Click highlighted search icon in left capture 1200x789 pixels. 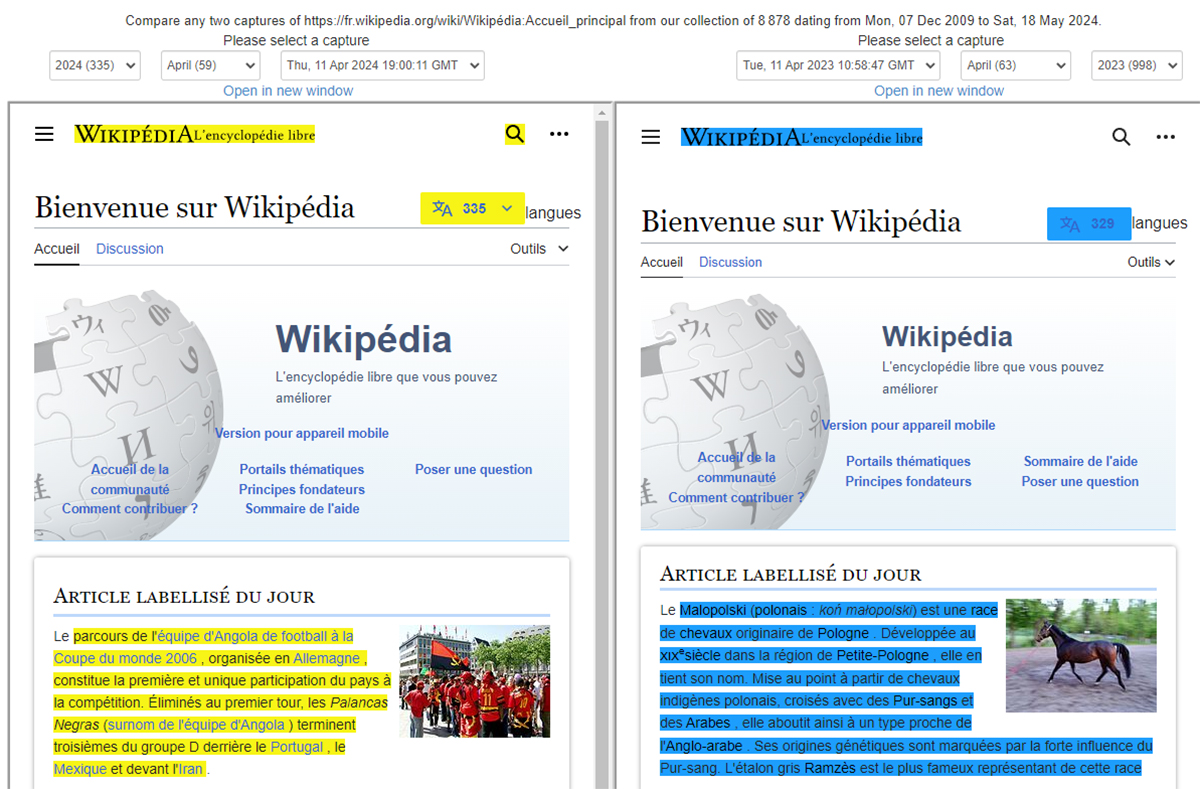click(x=514, y=134)
